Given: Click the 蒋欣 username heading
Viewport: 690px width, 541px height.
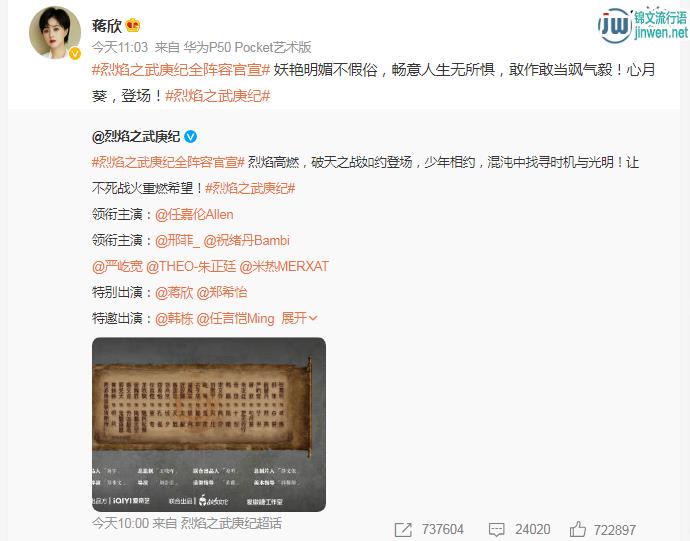Looking at the screenshot, I should [107, 26].
